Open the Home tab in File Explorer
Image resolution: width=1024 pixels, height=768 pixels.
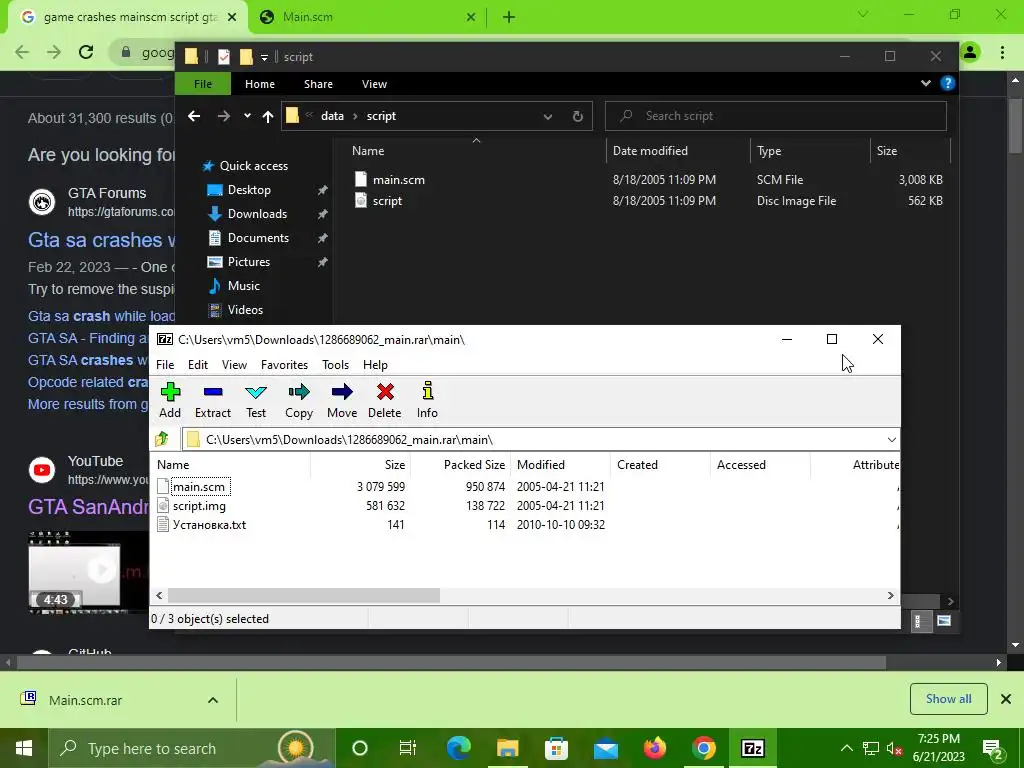[259, 84]
